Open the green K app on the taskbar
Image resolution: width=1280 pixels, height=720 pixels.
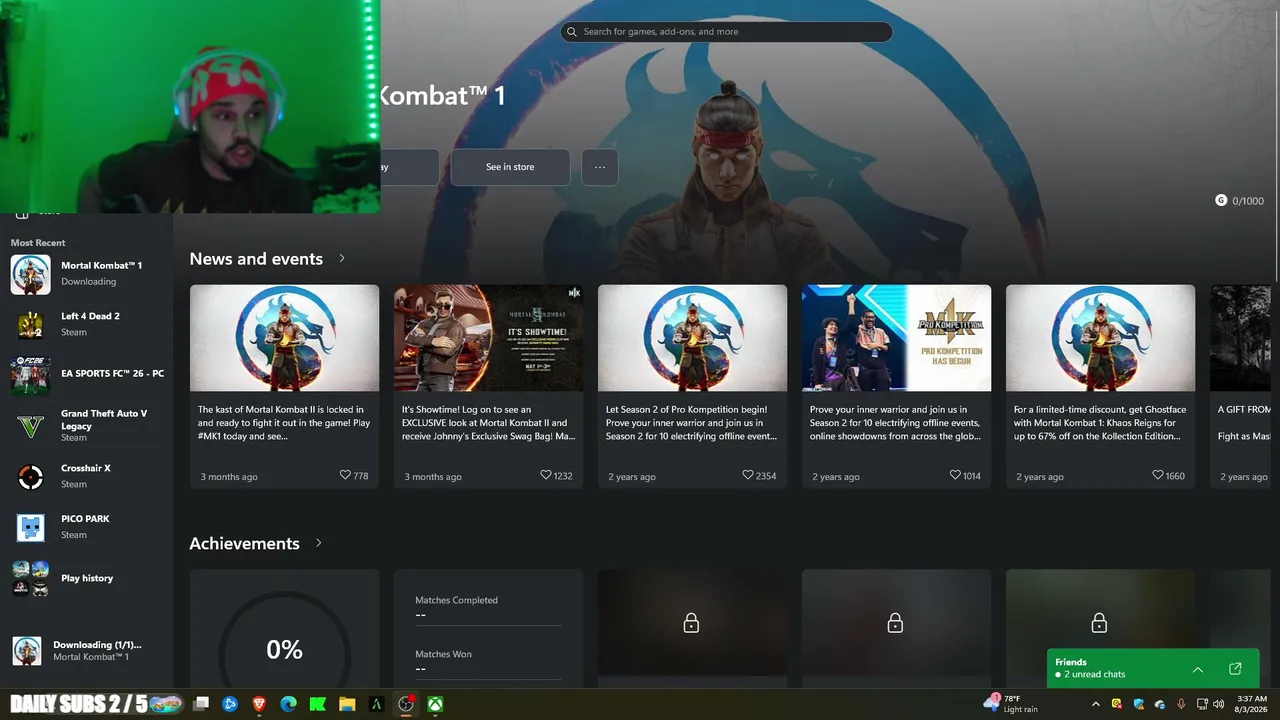[318, 704]
